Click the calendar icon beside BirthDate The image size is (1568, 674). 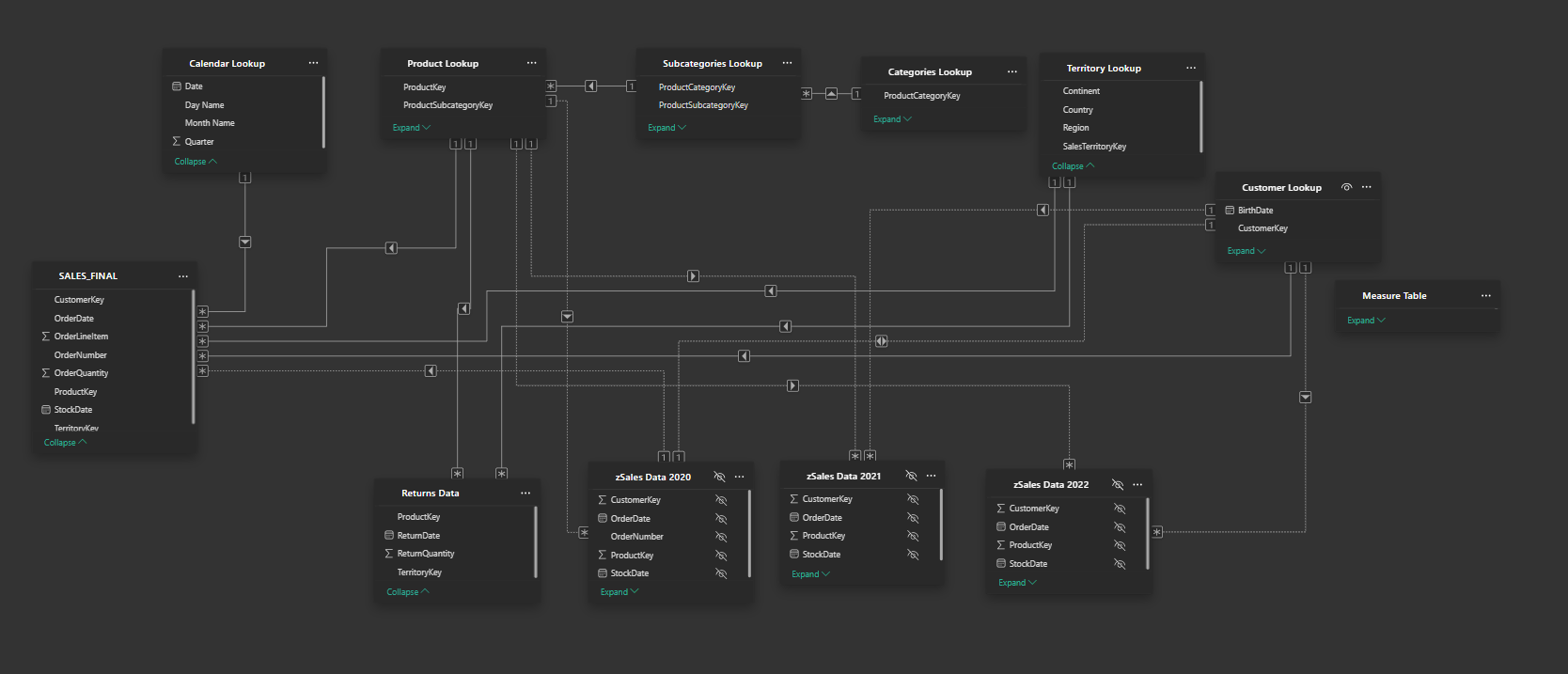(1230, 210)
